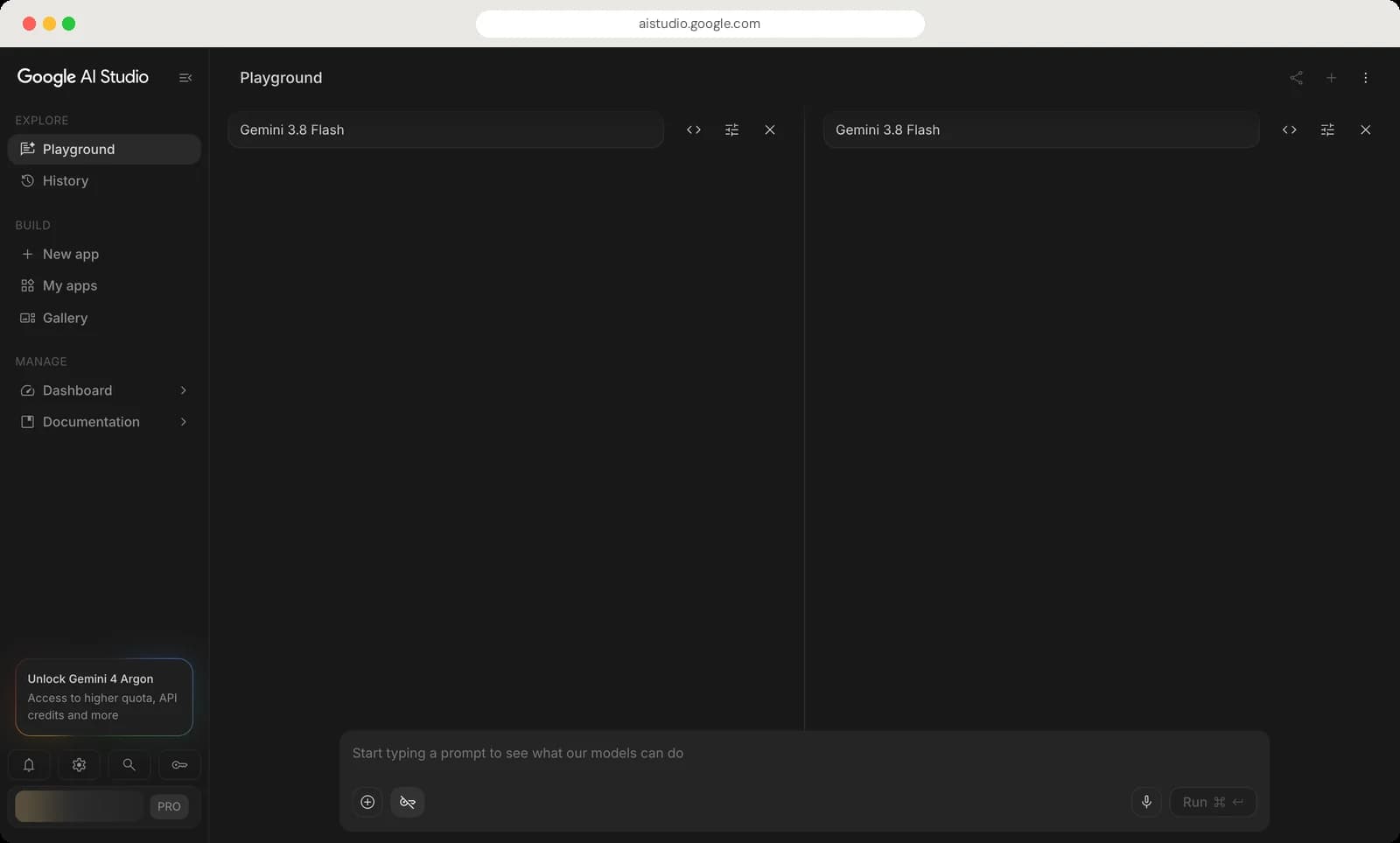Open History in the sidebar
This screenshot has height=843, width=1400.
click(x=104, y=180)
